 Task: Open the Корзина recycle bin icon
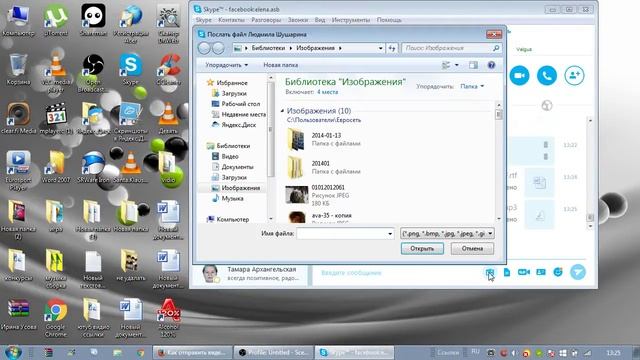pos(18,69)
